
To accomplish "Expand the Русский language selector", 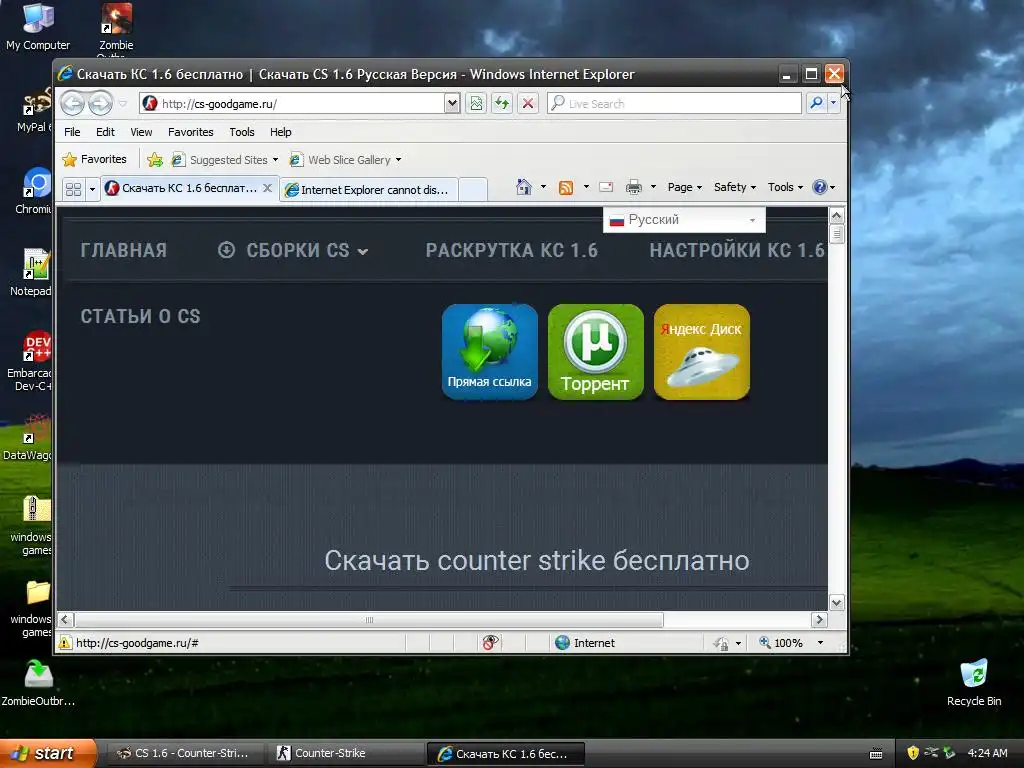I will tap(684, 220).
